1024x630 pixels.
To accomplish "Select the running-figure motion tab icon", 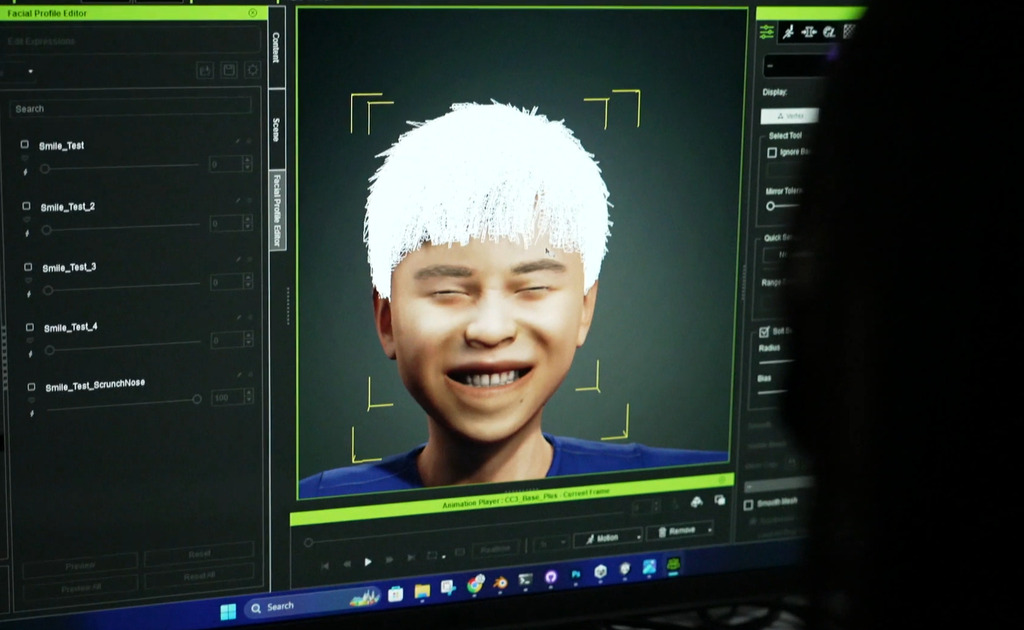I will 788,32.
